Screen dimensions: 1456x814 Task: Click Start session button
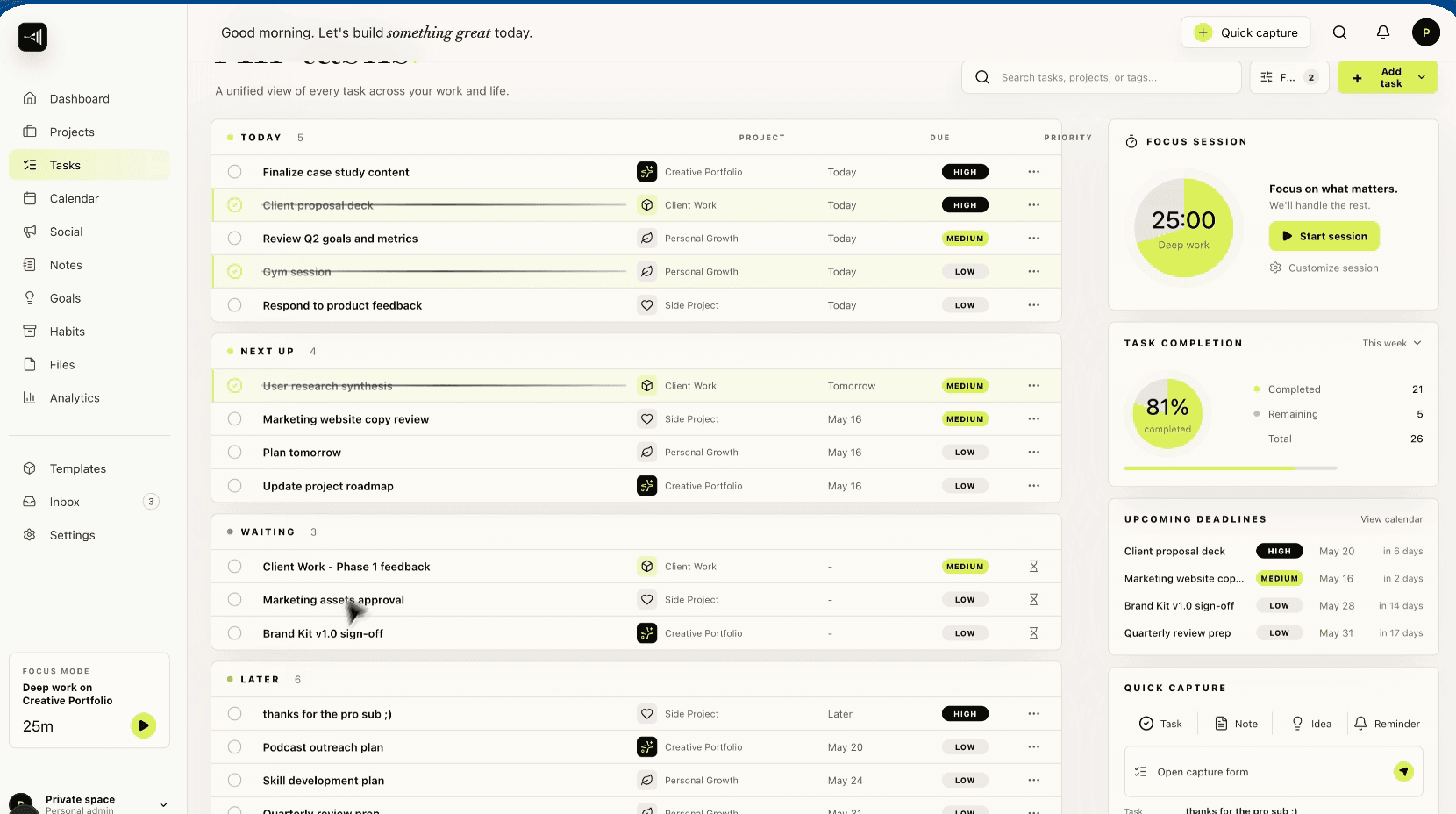(x=1324, y=236)
